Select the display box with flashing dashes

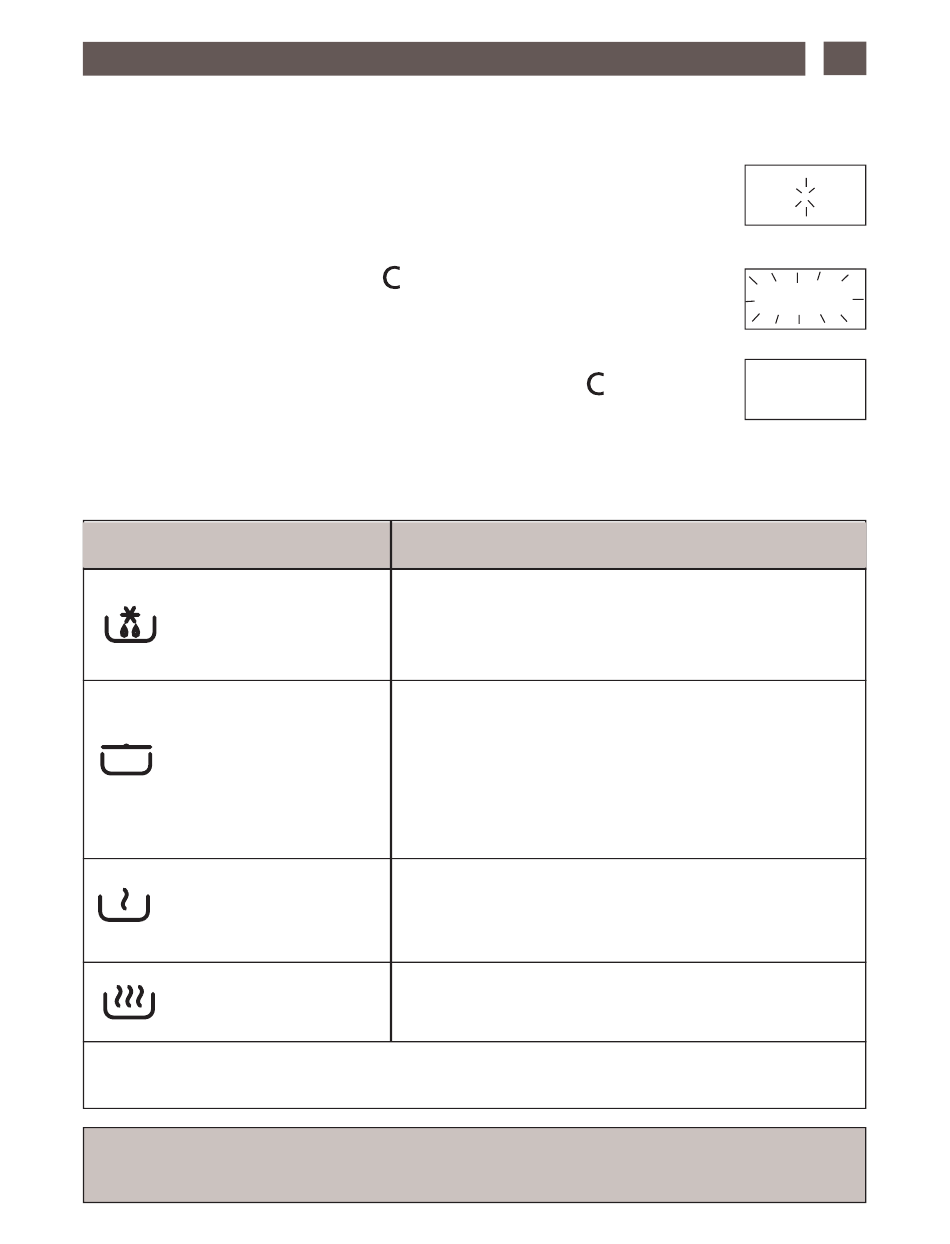(805, 299)
